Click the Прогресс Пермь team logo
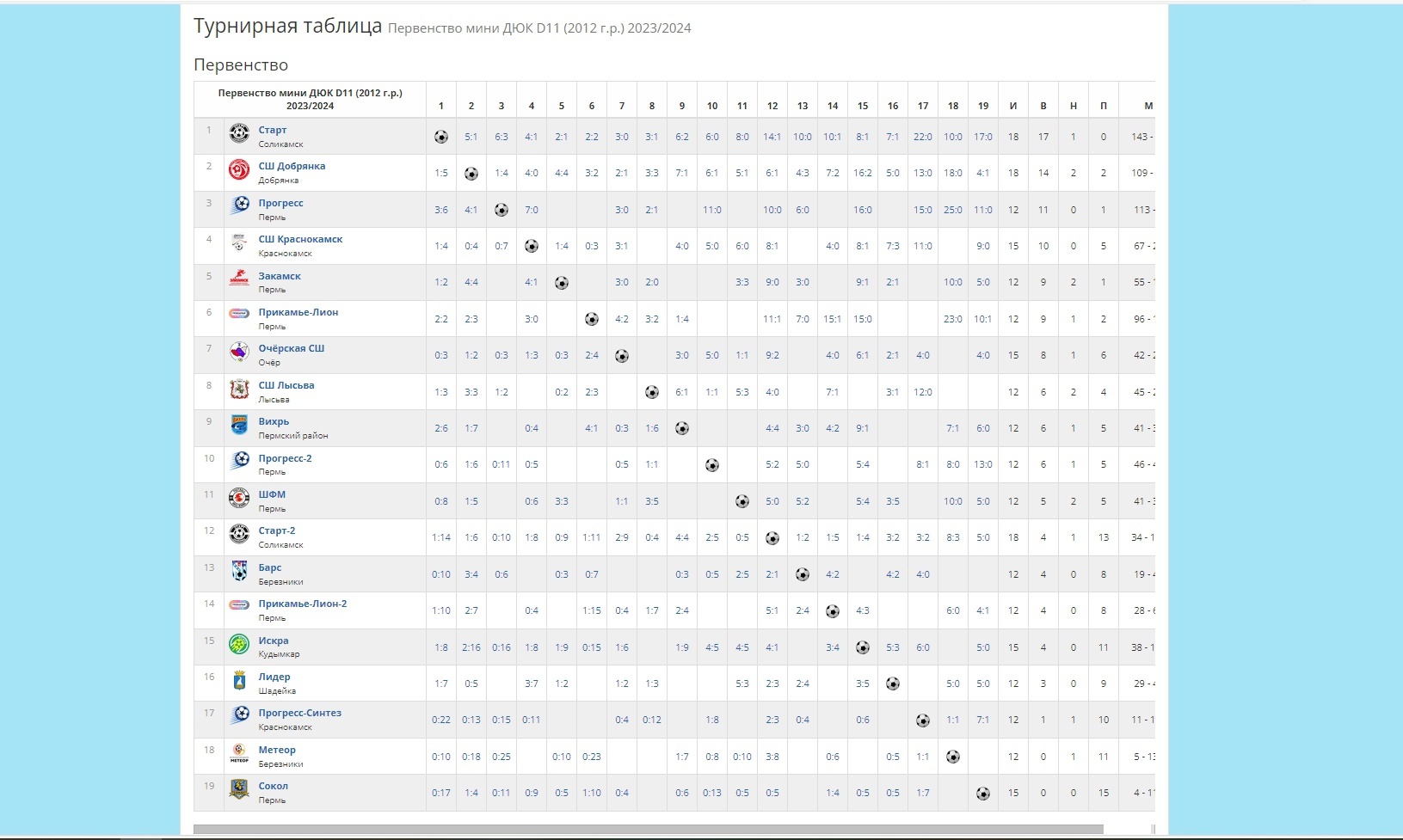Image resolution: width=1403 pixels, height=840 pixels. (239, 206)
